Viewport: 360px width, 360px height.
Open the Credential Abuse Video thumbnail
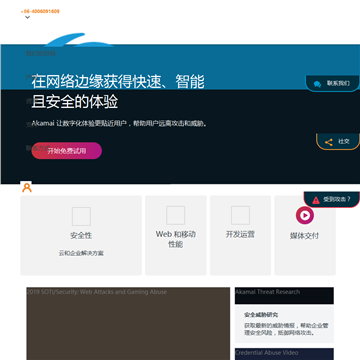pos(284,354)
